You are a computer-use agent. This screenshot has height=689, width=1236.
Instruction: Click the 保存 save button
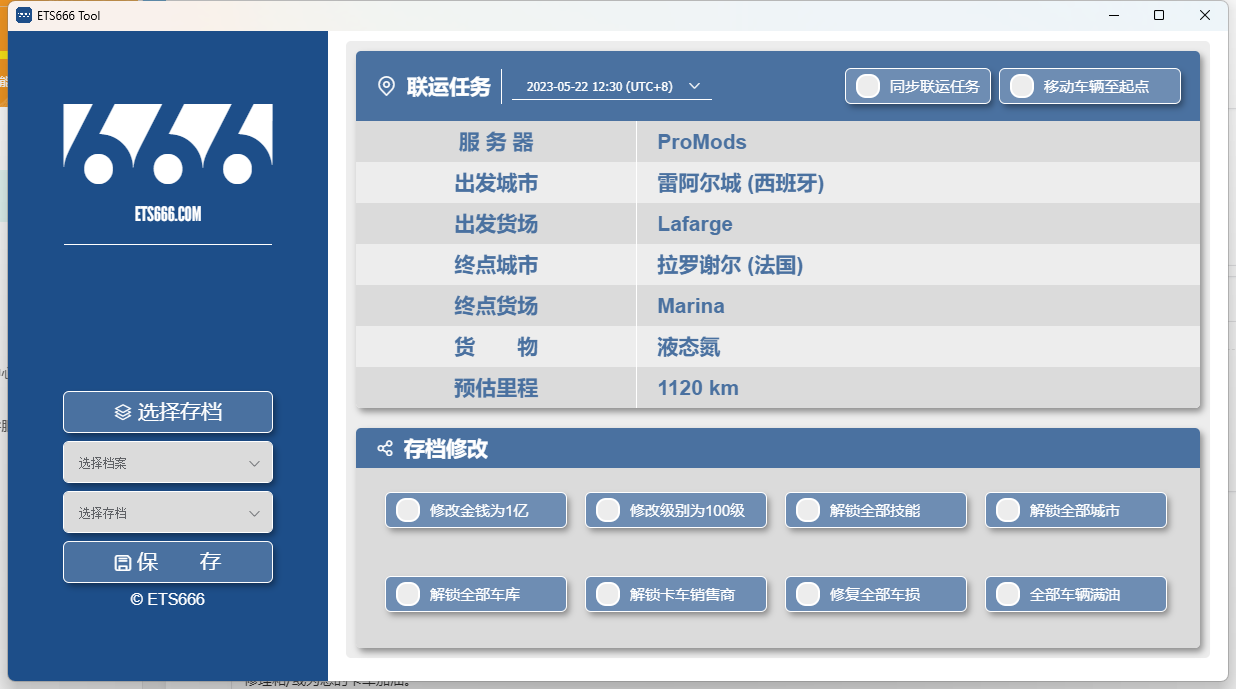coord(168,562)
